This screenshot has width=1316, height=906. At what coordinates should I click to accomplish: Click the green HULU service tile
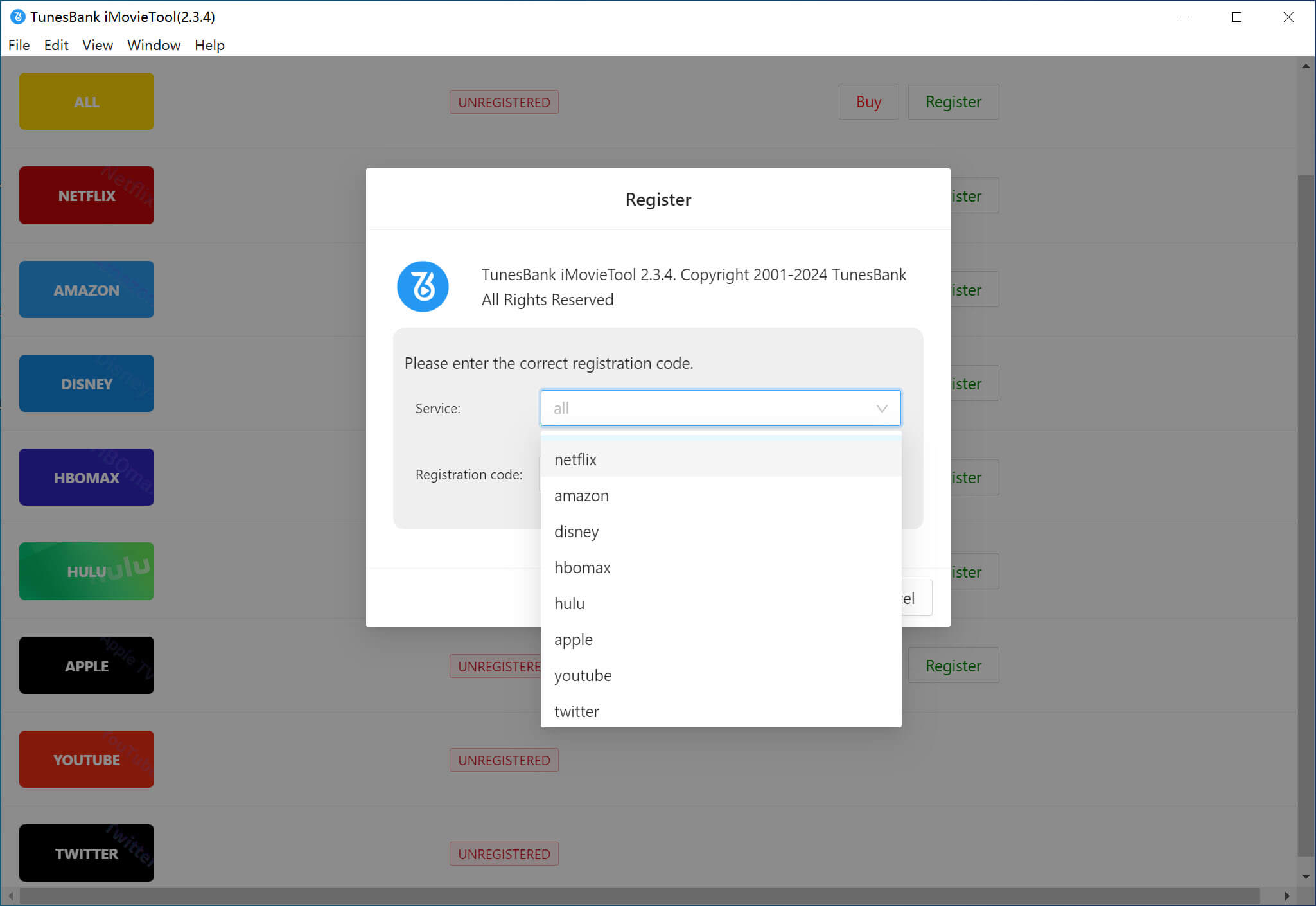point(87,571)
